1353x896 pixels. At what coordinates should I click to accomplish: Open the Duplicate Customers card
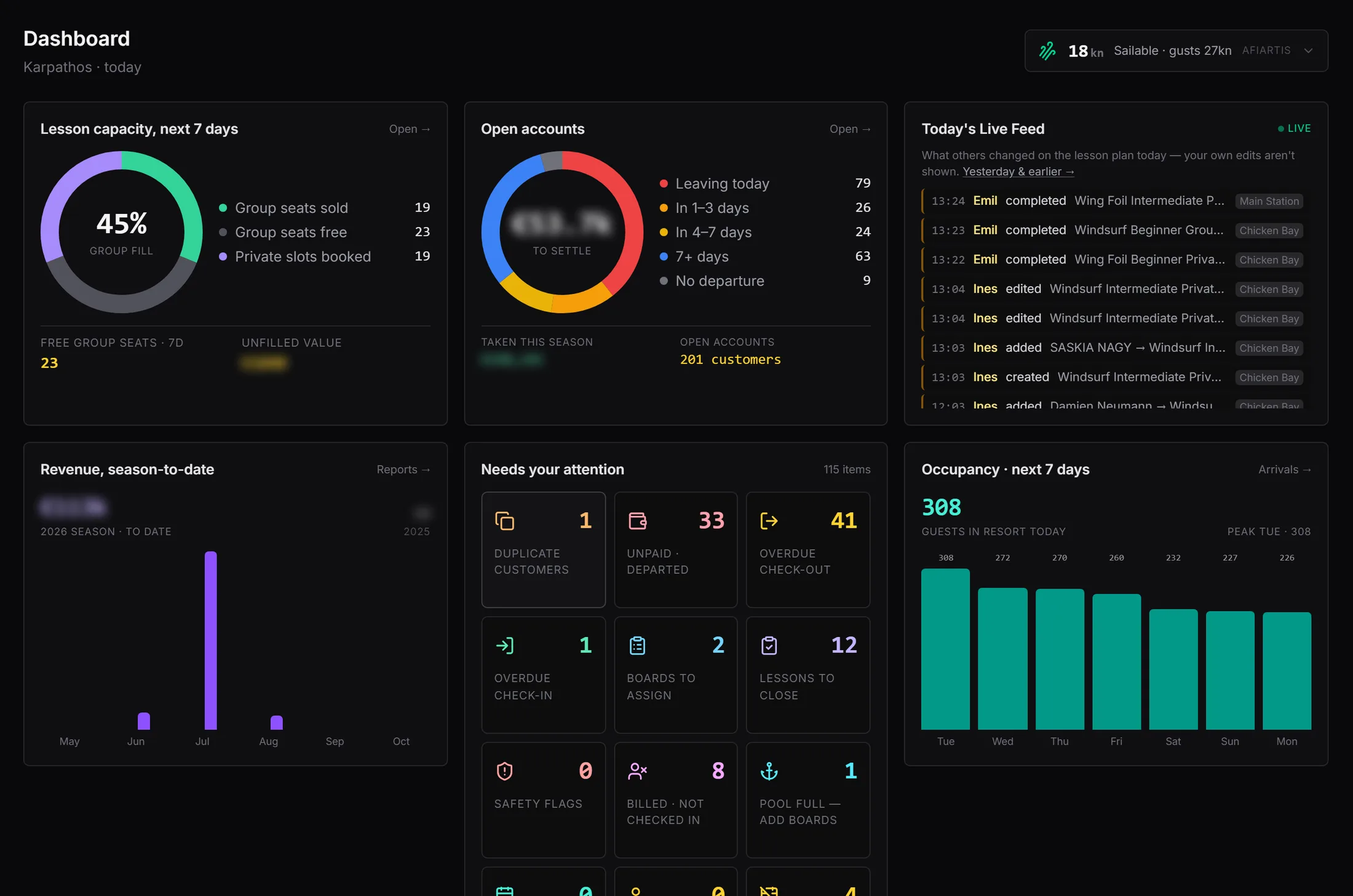point(544,549)
